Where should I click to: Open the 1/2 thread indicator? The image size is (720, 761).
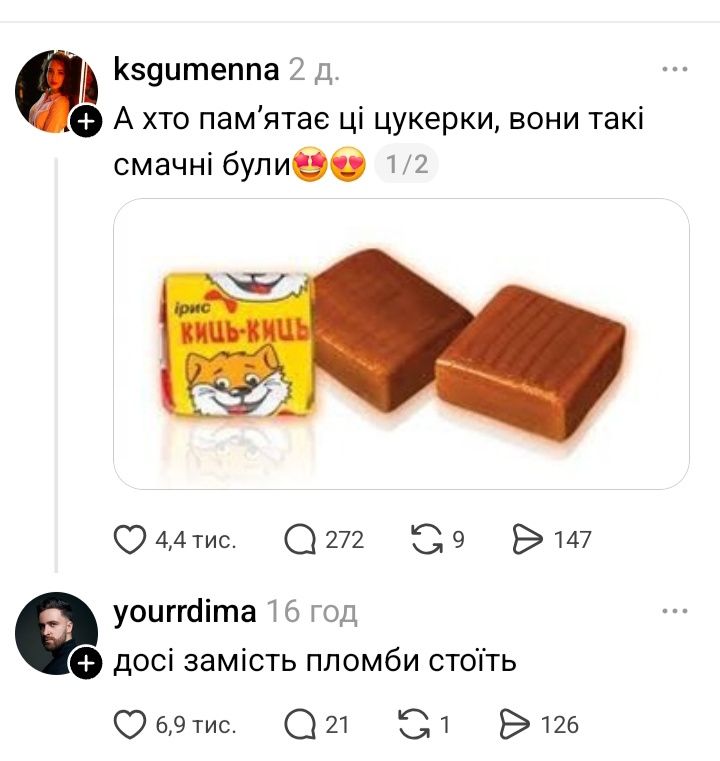pyautogui.click(x=407, y=164)
